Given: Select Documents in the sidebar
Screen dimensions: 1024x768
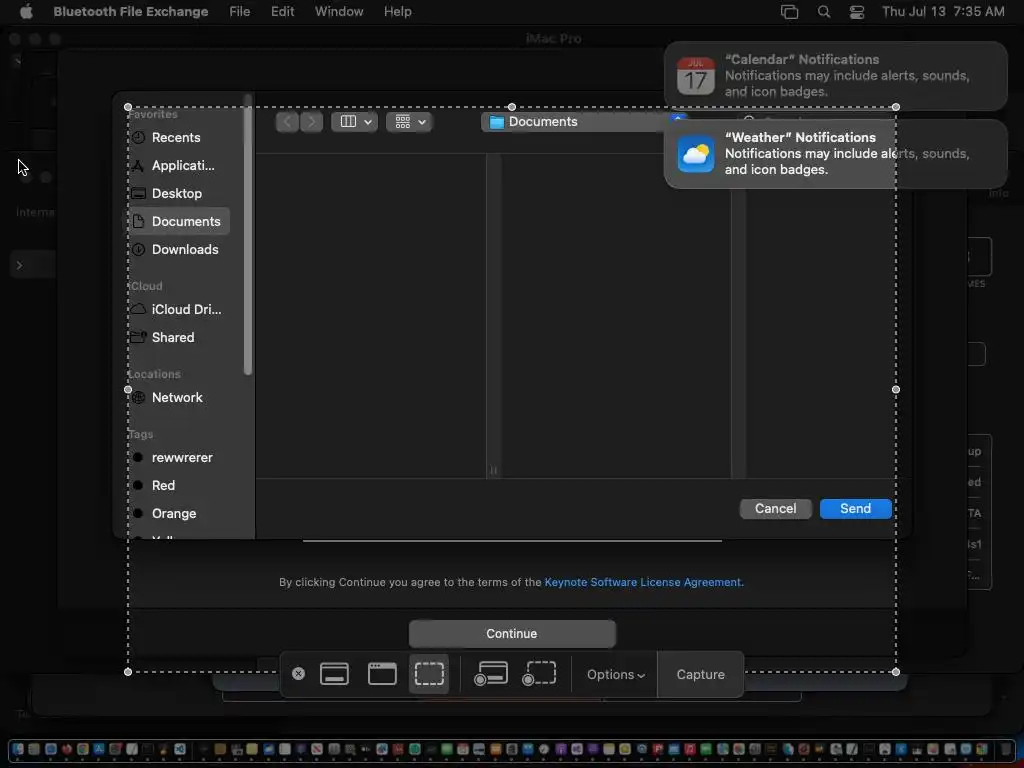Looking at the screenshot, I should (178, 221).
